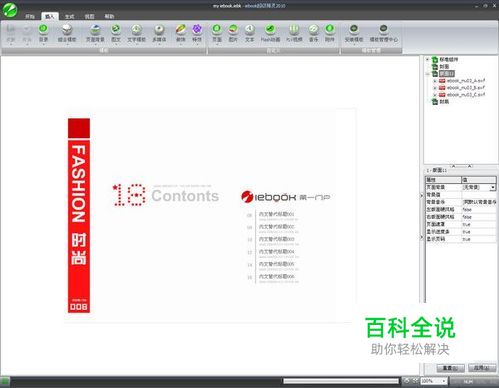Click the 模板管理中心 template manager icon
499x388 pixels.
coord(384,29)
